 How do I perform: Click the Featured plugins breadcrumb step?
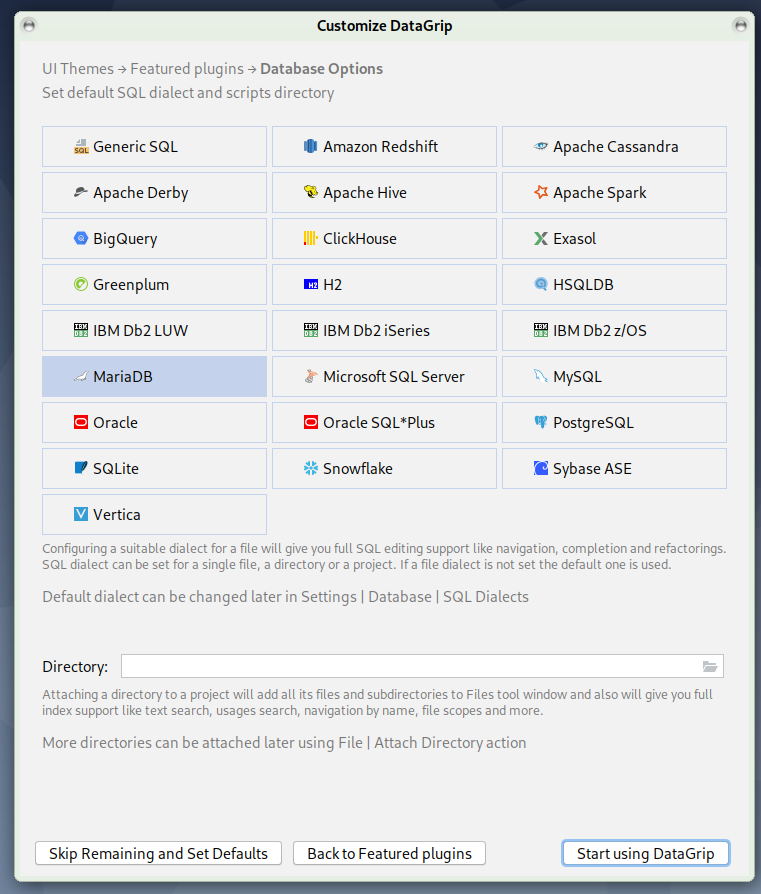187,69
